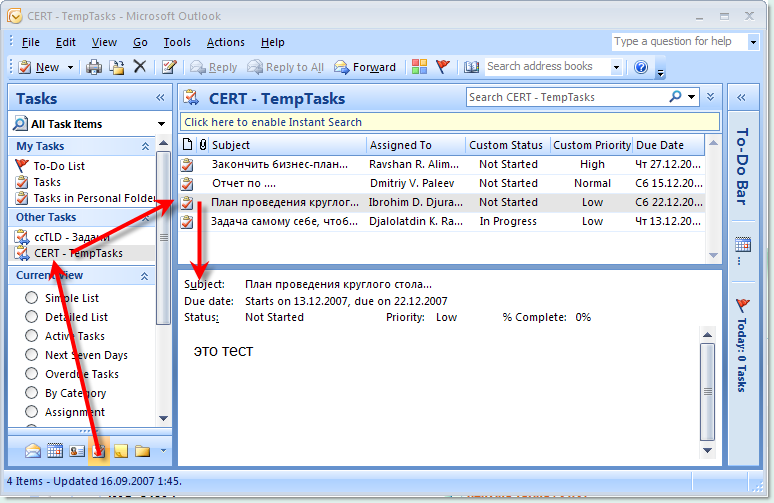
Task: Open the help question box dropdown arrow
Action: (x=753, y=42)
